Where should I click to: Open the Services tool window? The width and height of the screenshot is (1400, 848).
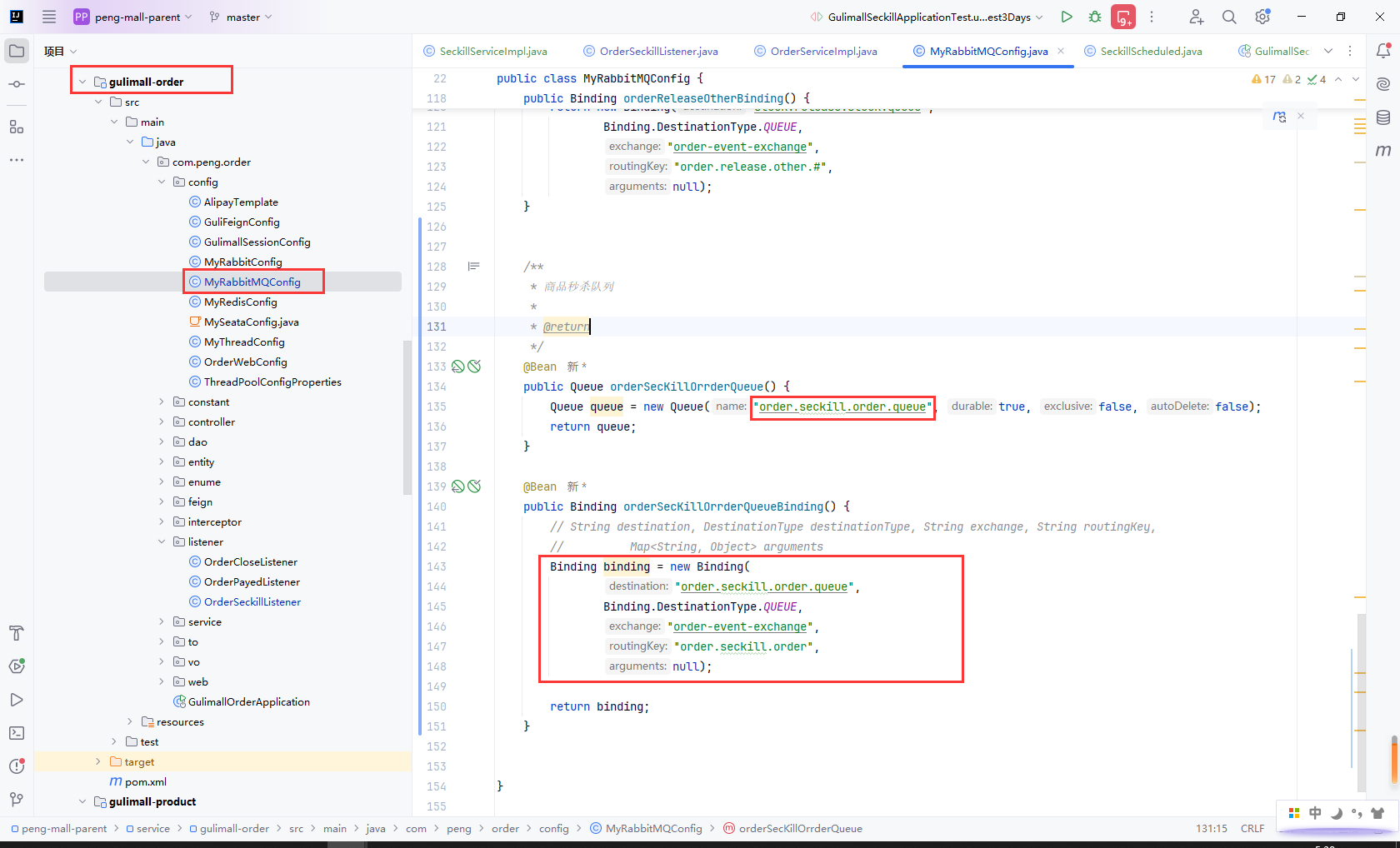tap(17, 666)
